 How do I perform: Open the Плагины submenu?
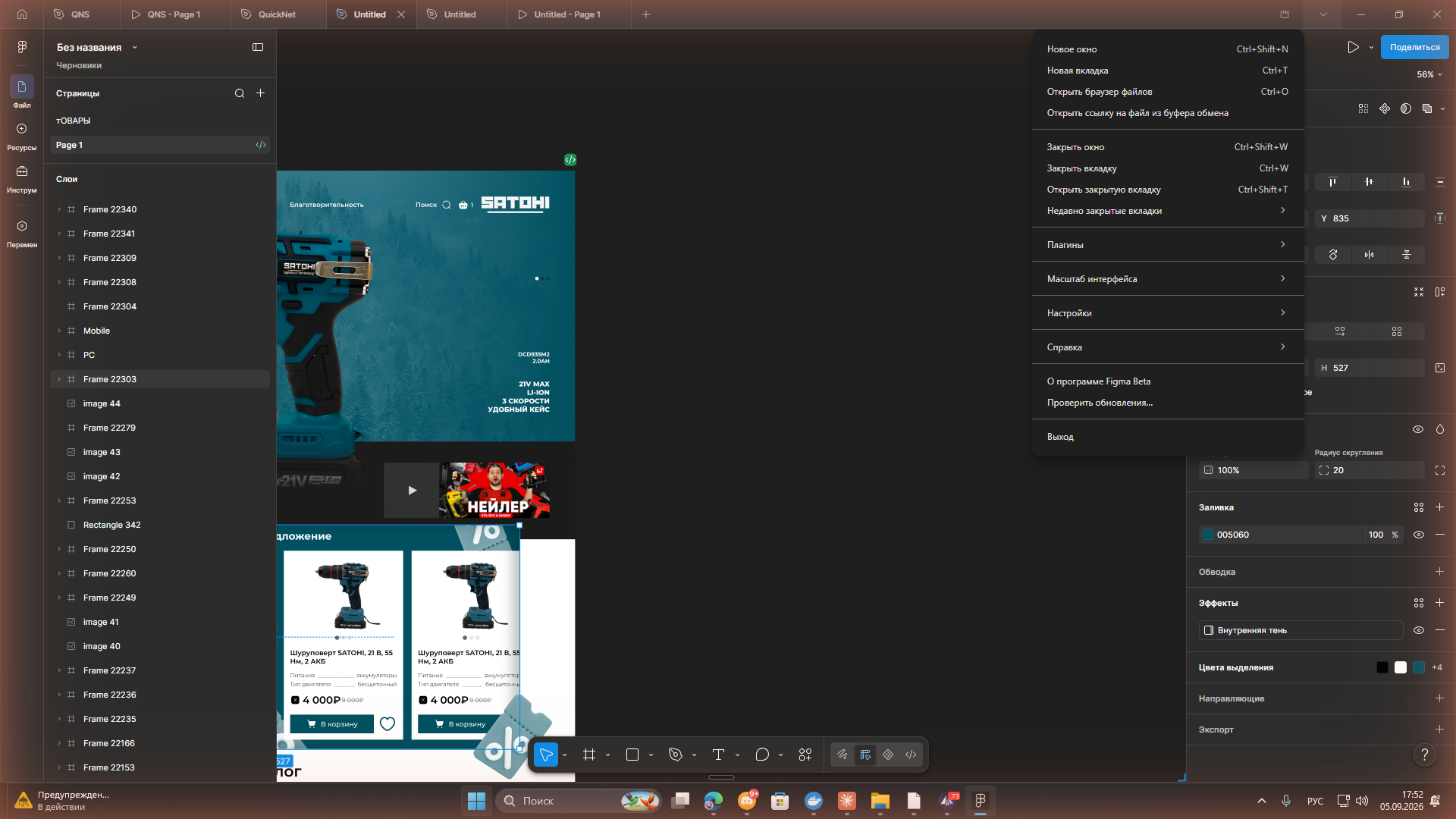click(x=1168, y=245)
